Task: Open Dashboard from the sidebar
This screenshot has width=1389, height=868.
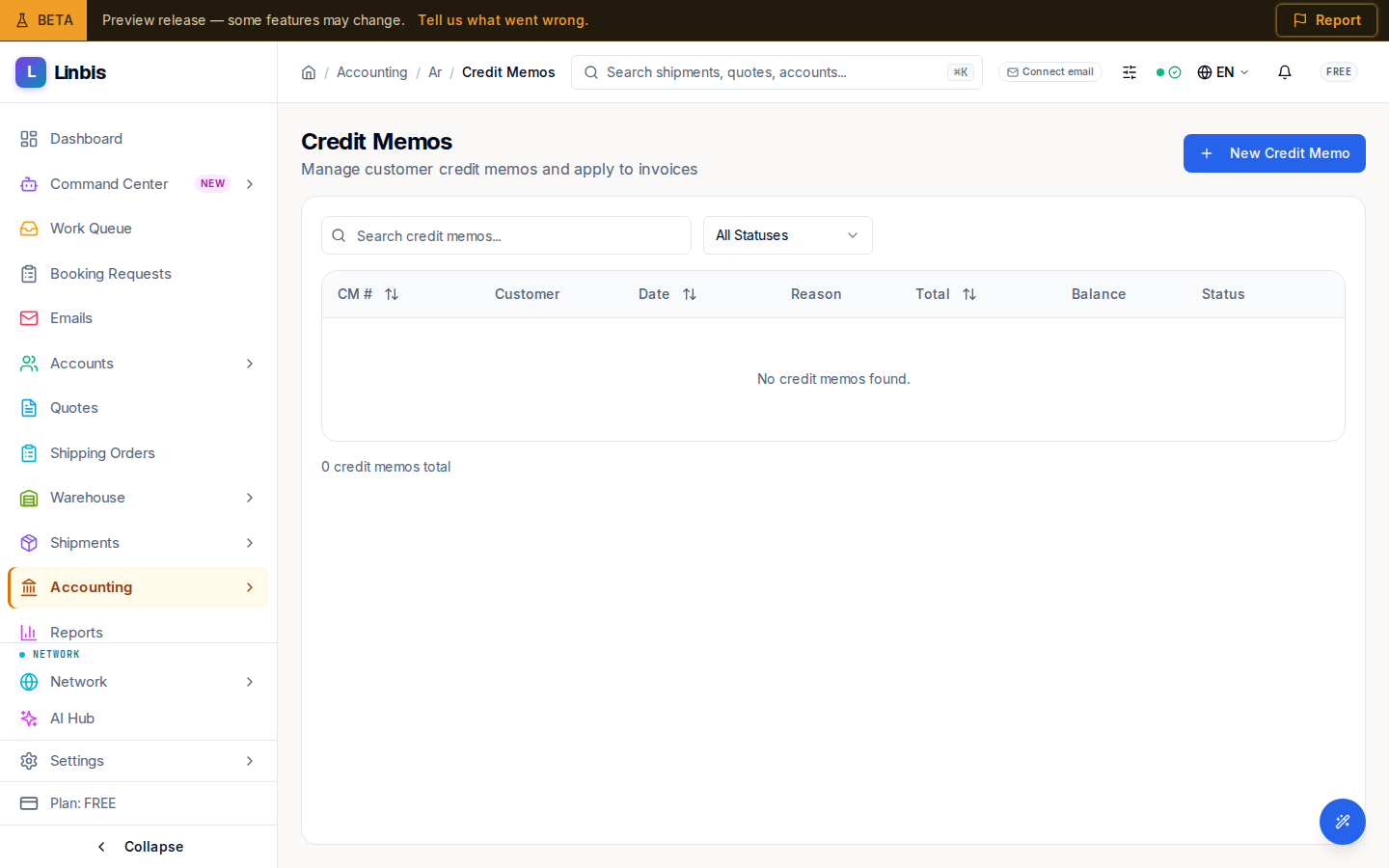Action: click(138, 139)
